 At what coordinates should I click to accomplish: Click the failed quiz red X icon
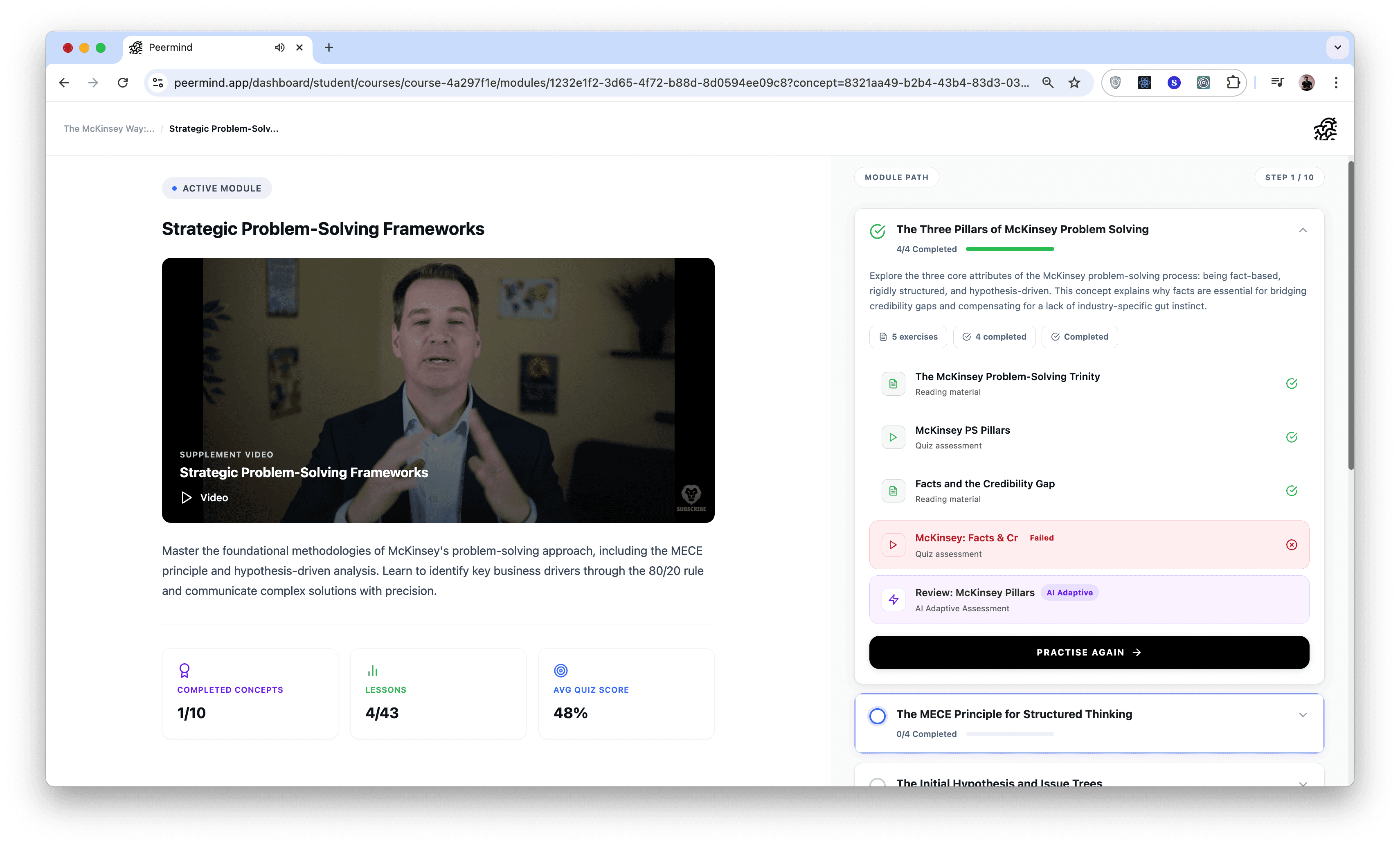1291,545
